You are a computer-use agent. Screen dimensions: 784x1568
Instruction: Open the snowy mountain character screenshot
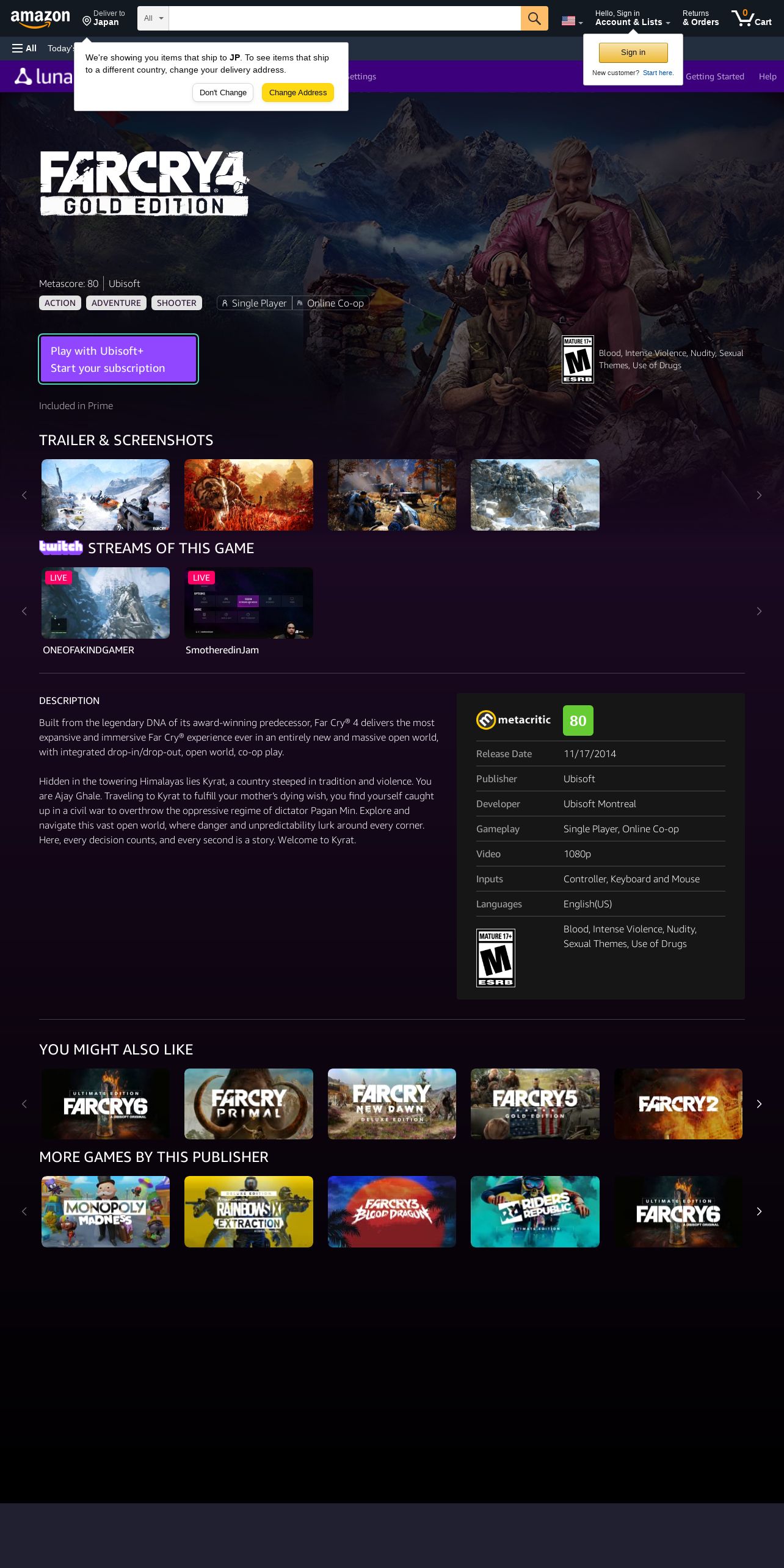pyautogui.click(x=535, y=495)
